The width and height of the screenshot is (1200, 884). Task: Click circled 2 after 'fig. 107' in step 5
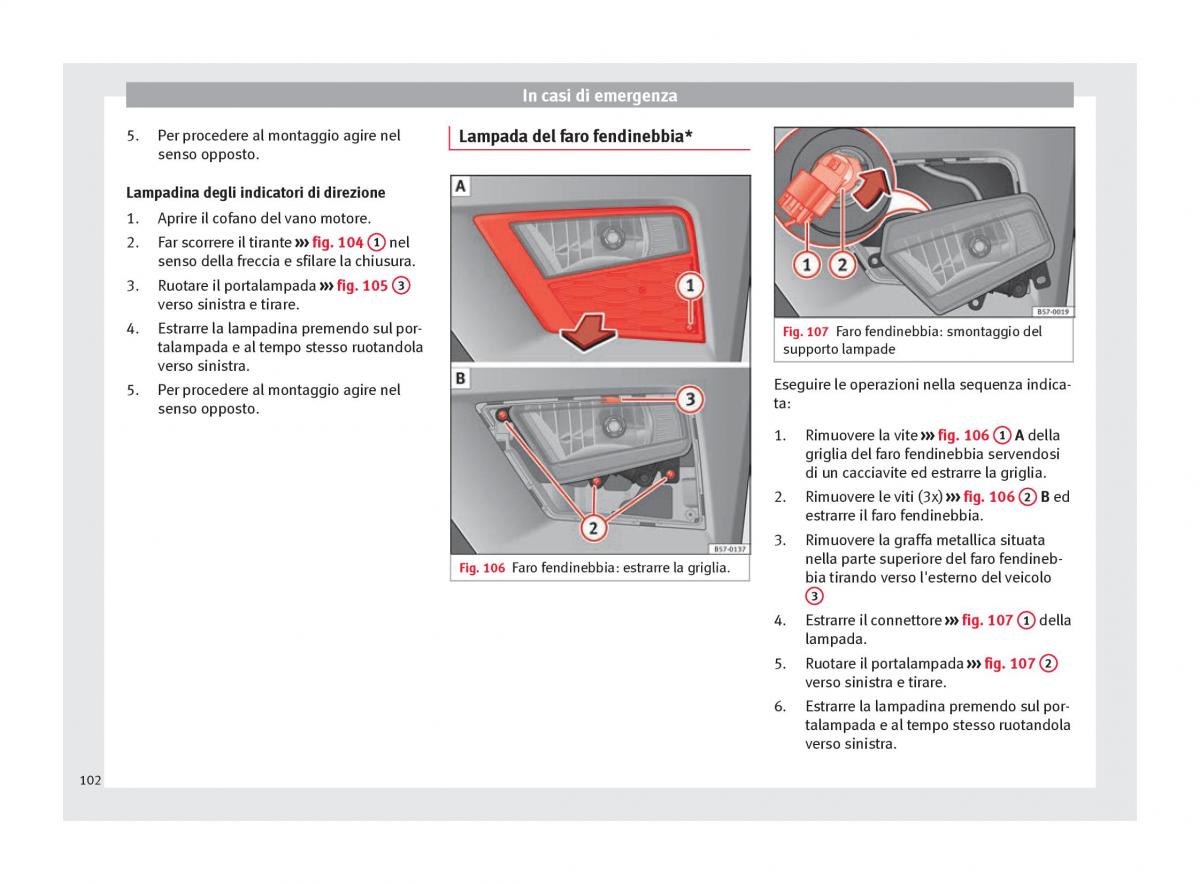click(x=1048, y=663)
